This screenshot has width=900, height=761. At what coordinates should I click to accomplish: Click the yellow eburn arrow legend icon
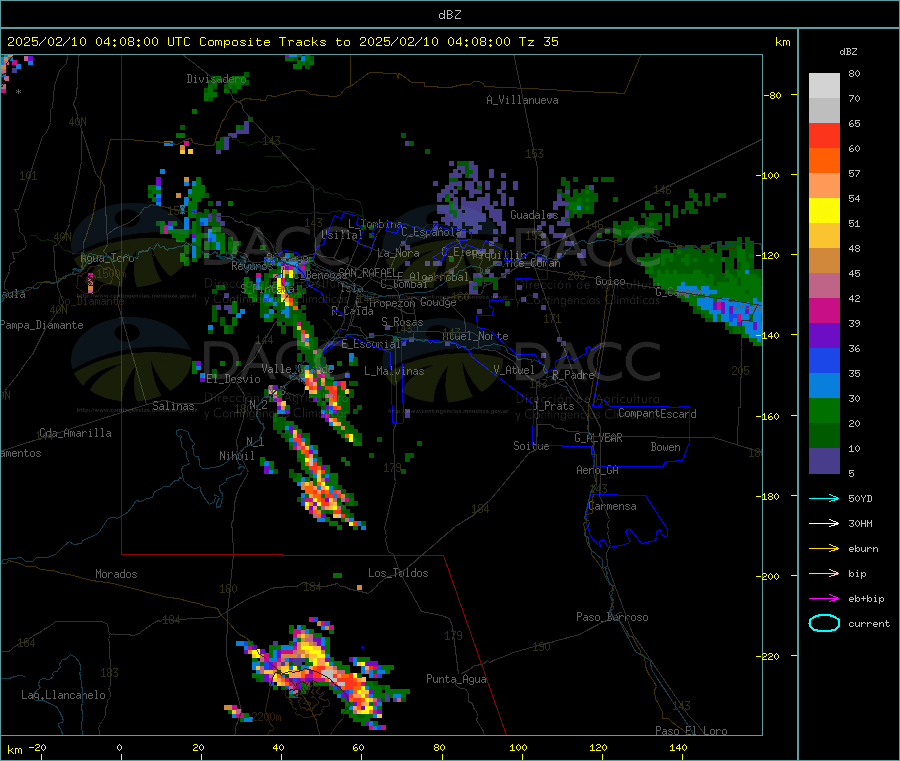click(x=824, y=549)
